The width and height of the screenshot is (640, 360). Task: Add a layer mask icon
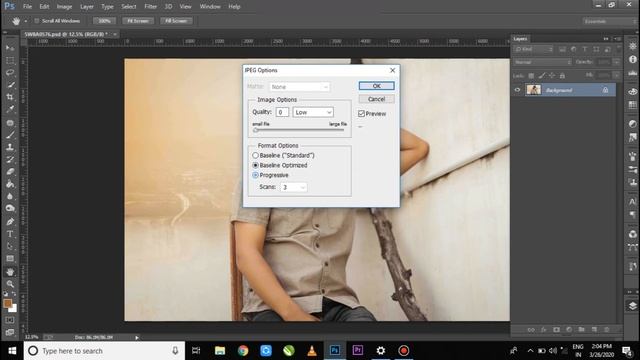point(556,329)
